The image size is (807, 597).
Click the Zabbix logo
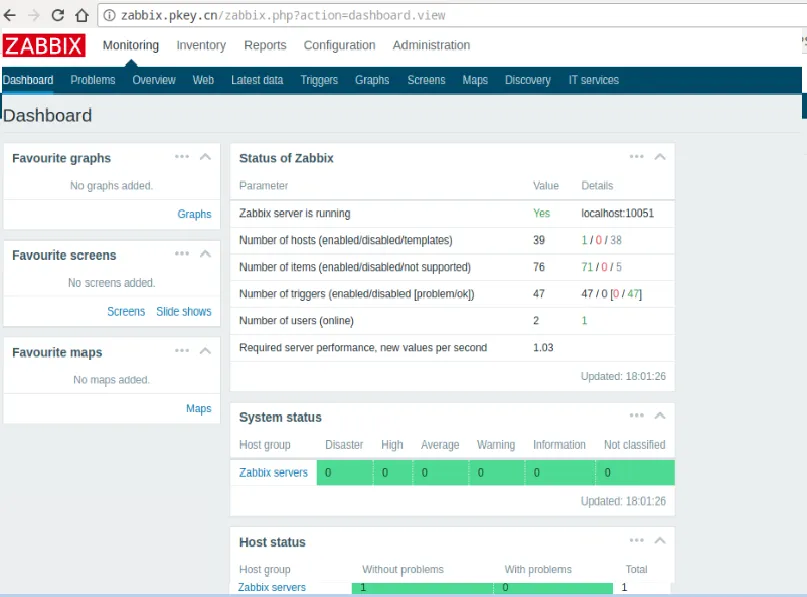pyautogui.click(x=44, y=45)
